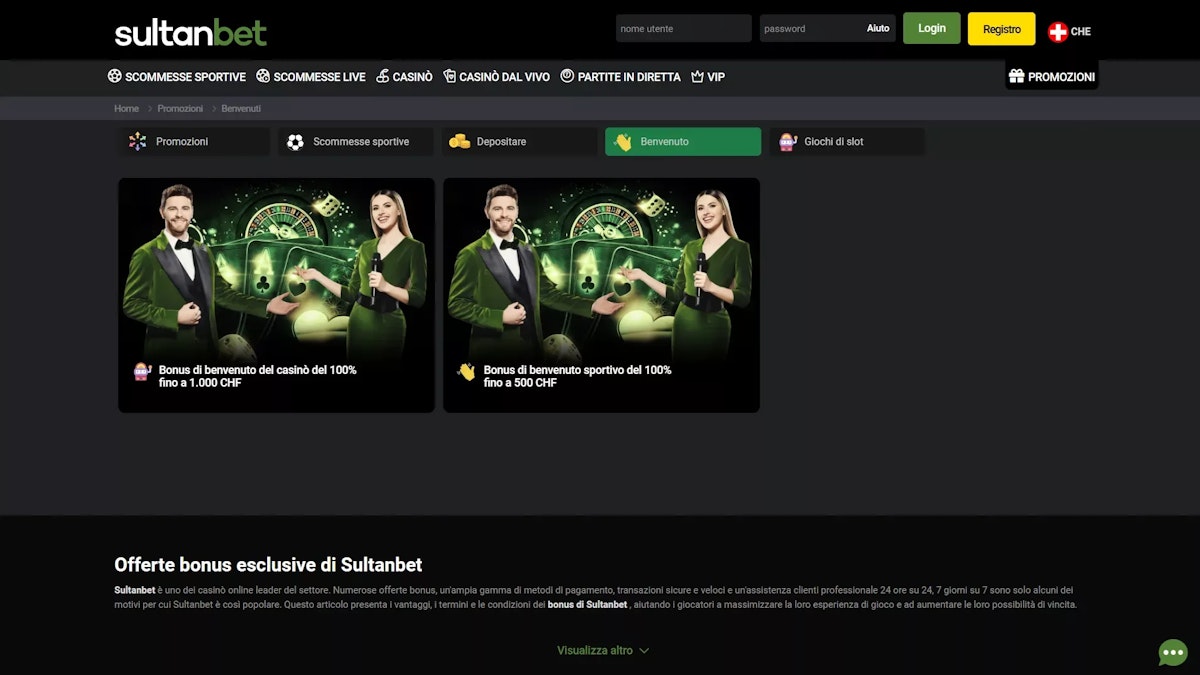Open Partite in Diretta
The height and width of the screenshot is (675, 1200).
[x=620, y=76]
